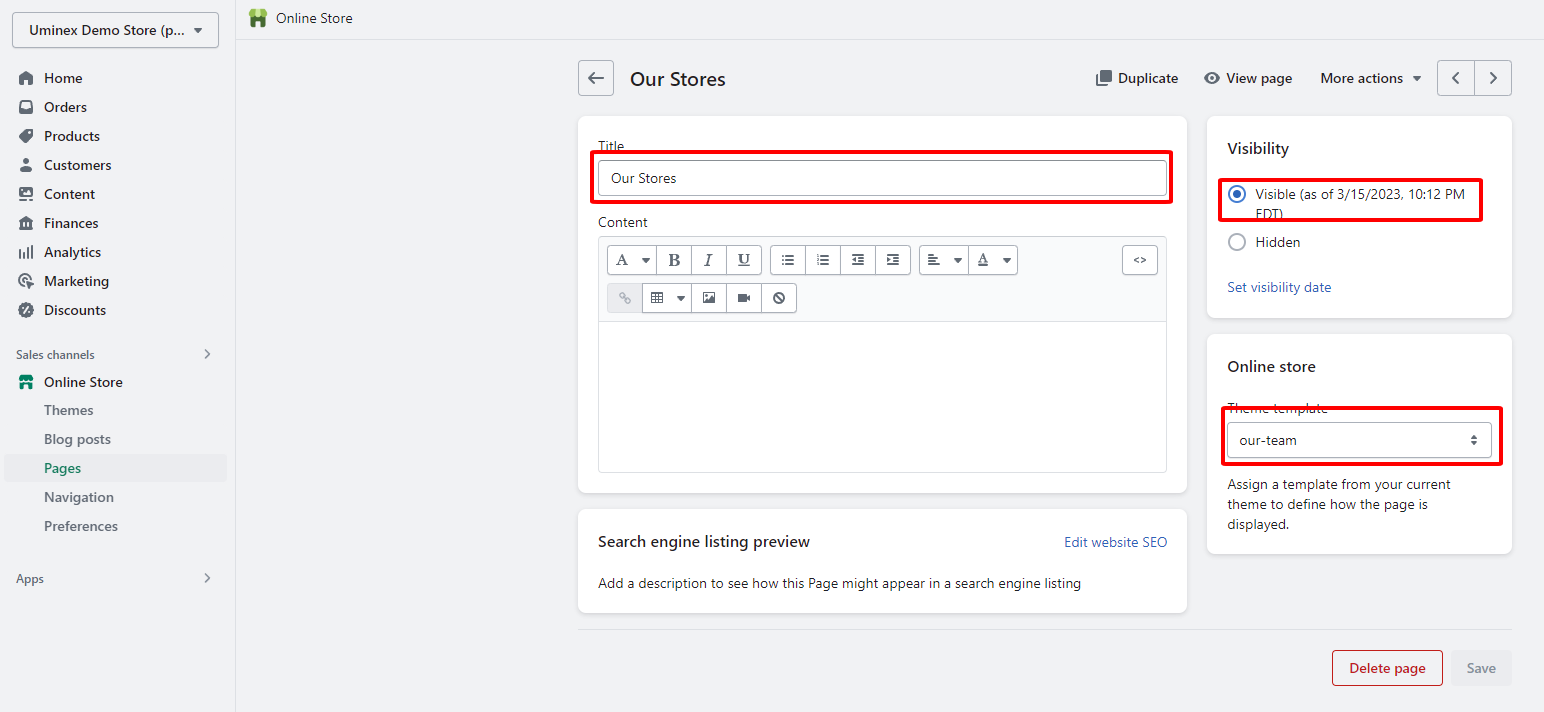The width and height of the screenshot is (1544, 712).
Task: Open Navigation under Online Store
Action: click(79, 497)
